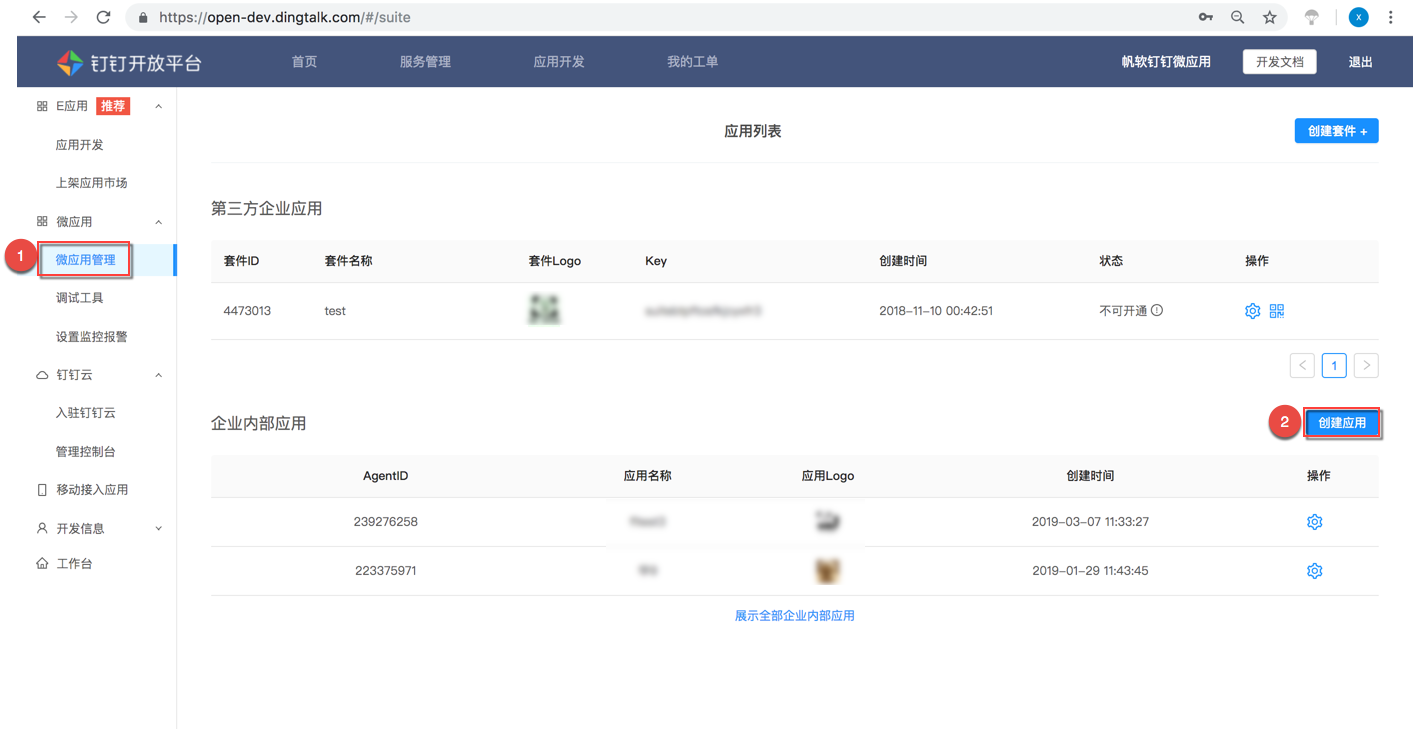Image resolution: width=1413 pixels, height=729 pixels.
Task: Click suite ID 4473013
Action: tap(247, 311)
